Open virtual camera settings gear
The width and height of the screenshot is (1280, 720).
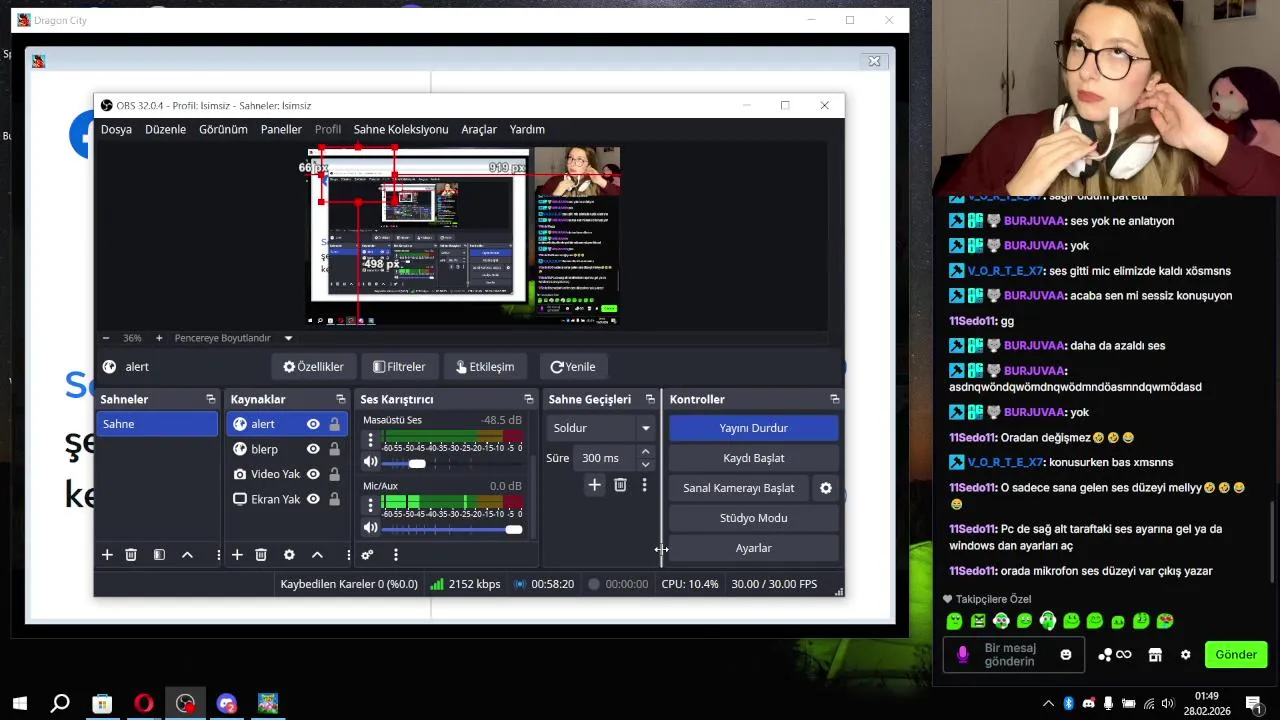point(826,488)
